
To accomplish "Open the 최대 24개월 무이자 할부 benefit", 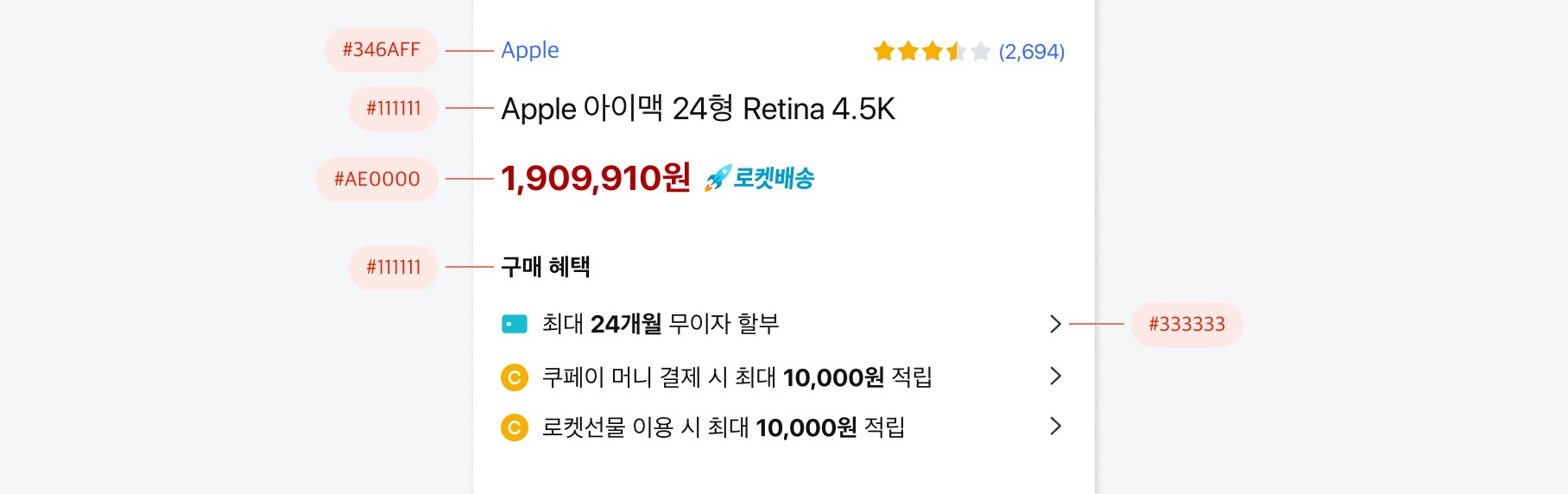I will point(661,324).
